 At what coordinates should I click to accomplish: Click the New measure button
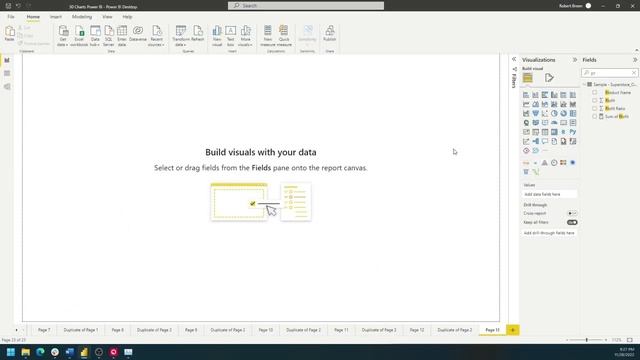point(268,36)
